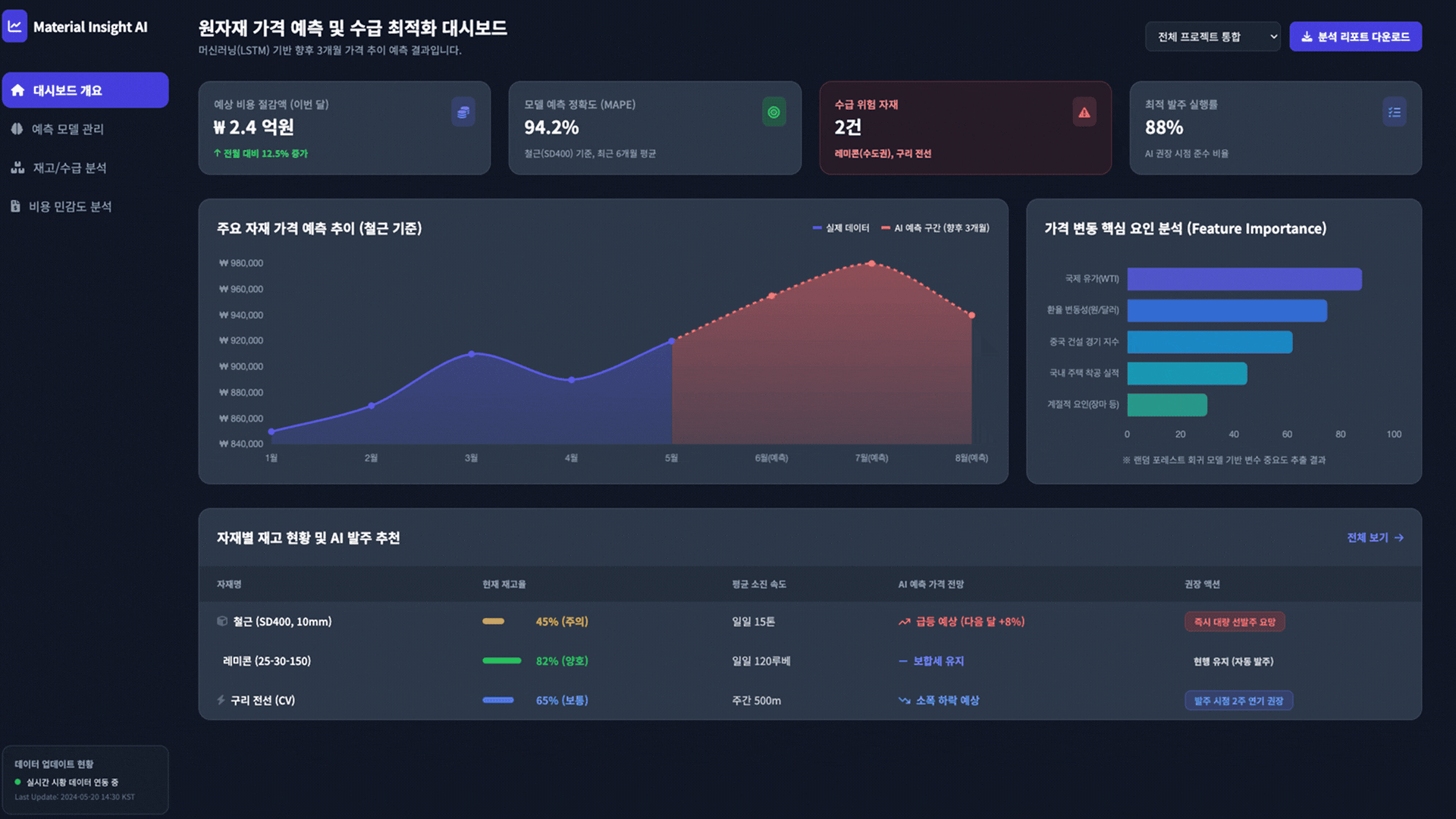Click the 분석 리포트 다운로드 button
The image size is (1456, 819).
pyautogui.click(x=1355, y=36)
